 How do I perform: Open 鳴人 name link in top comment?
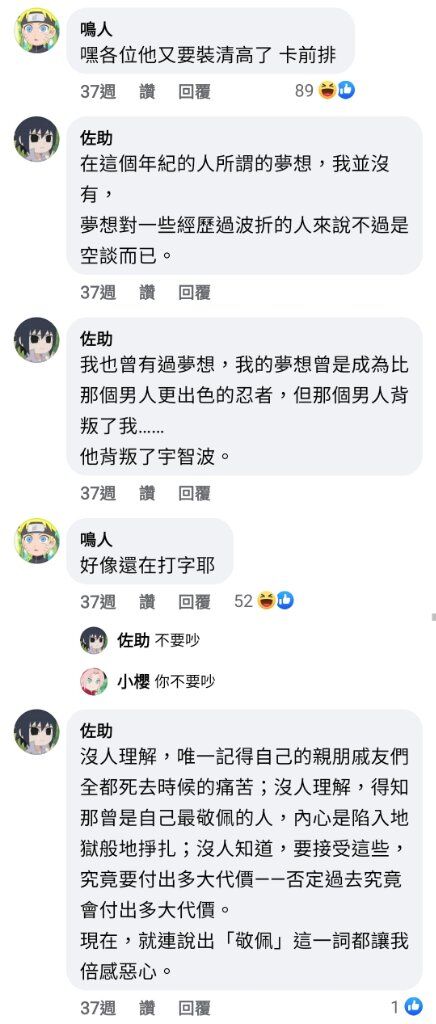tap(96, 27)
